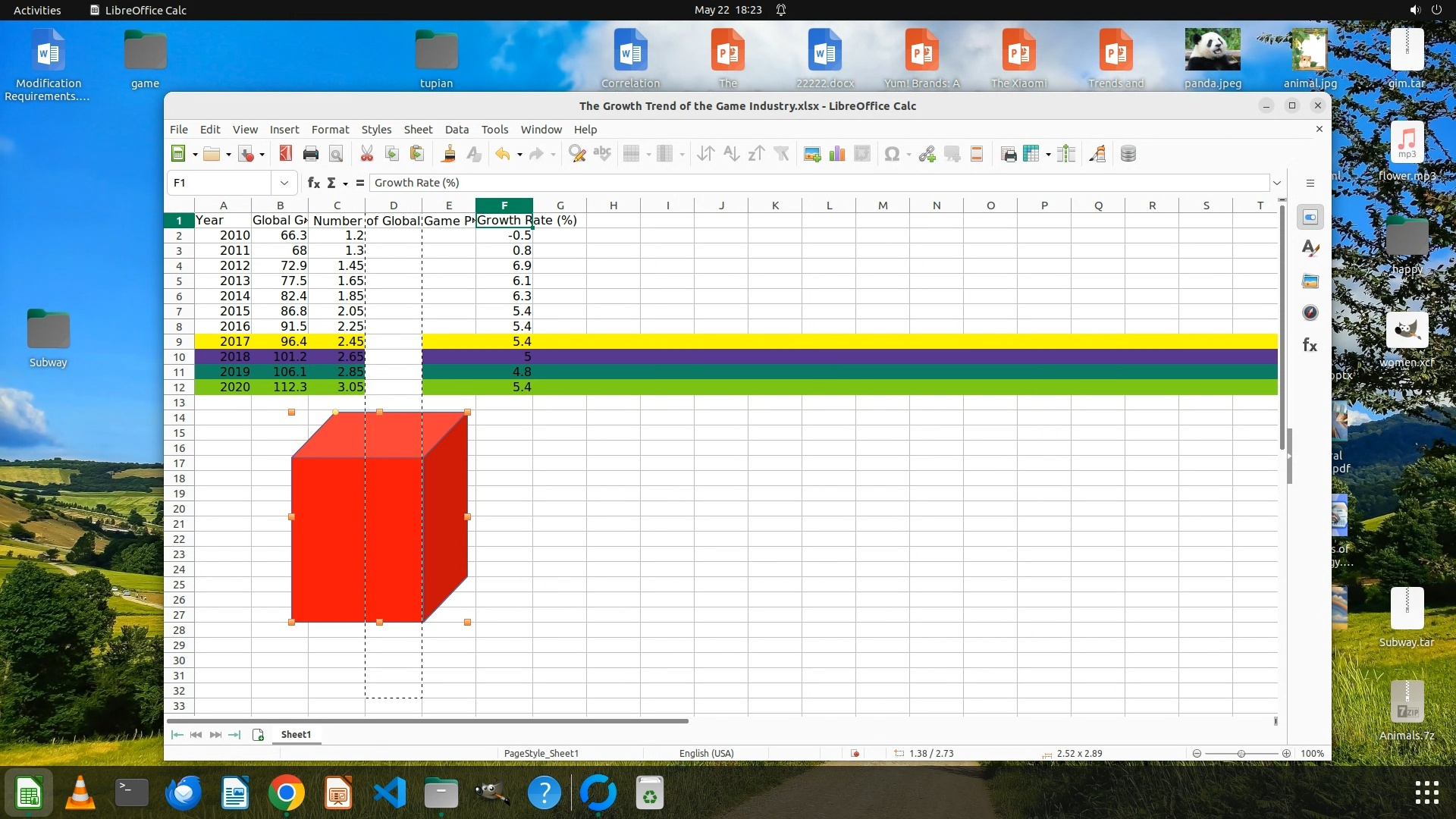Expand the Name Box dropdown
This screenshot has width=1456, height=819.
(x=284, y=183)
